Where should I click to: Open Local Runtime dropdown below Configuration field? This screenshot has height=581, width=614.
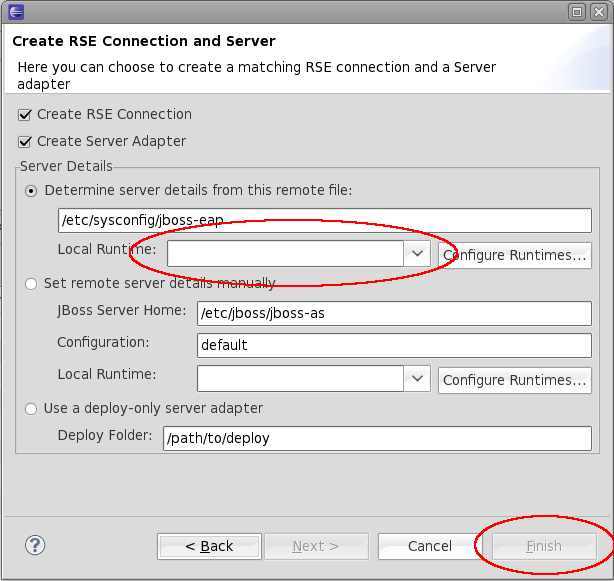[x=418, y=379]
